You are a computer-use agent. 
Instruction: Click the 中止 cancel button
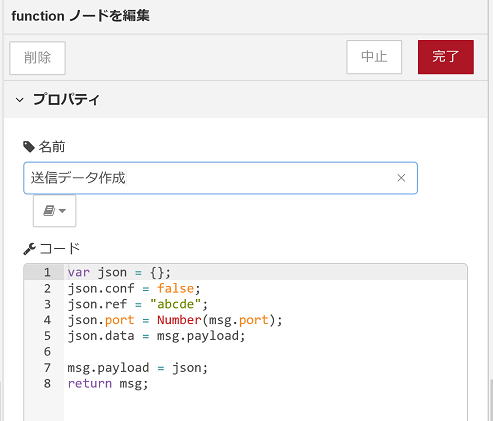tap(374, 57)
